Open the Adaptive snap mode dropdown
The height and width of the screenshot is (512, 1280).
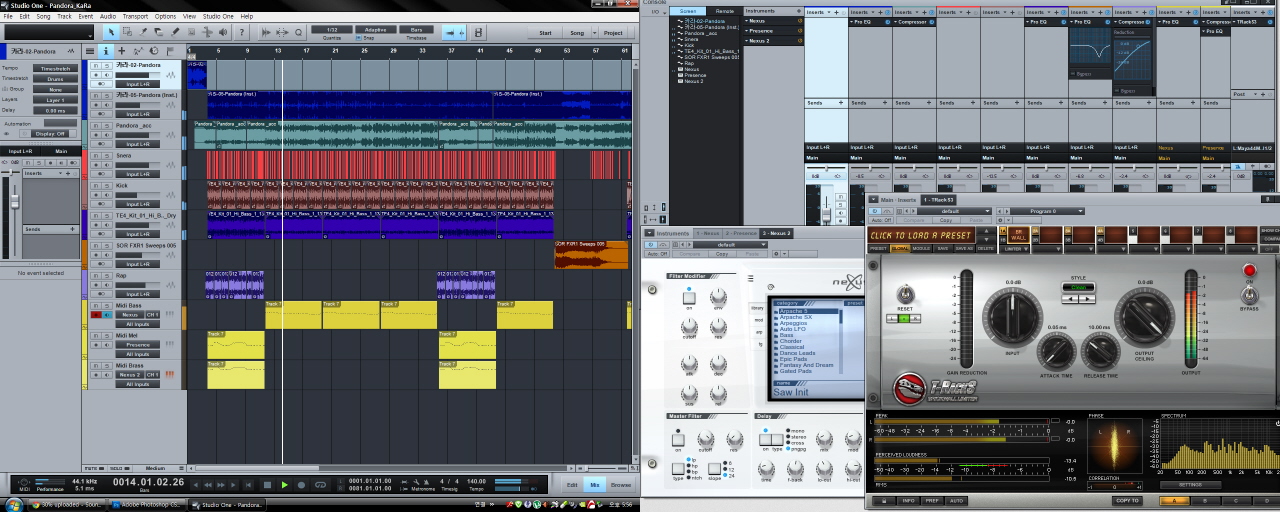(376, 30)
